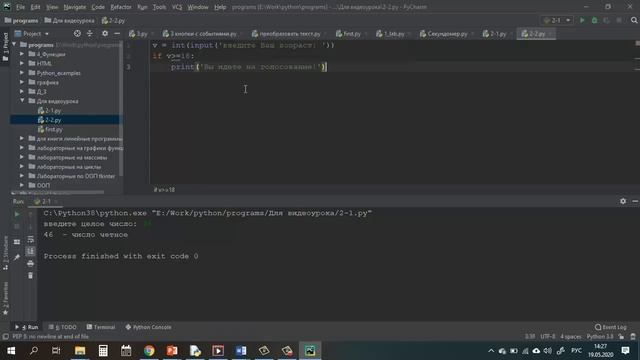Expand лабораторные на массивы folder
This screenshot has height=360, width=640.
(22, 157)
